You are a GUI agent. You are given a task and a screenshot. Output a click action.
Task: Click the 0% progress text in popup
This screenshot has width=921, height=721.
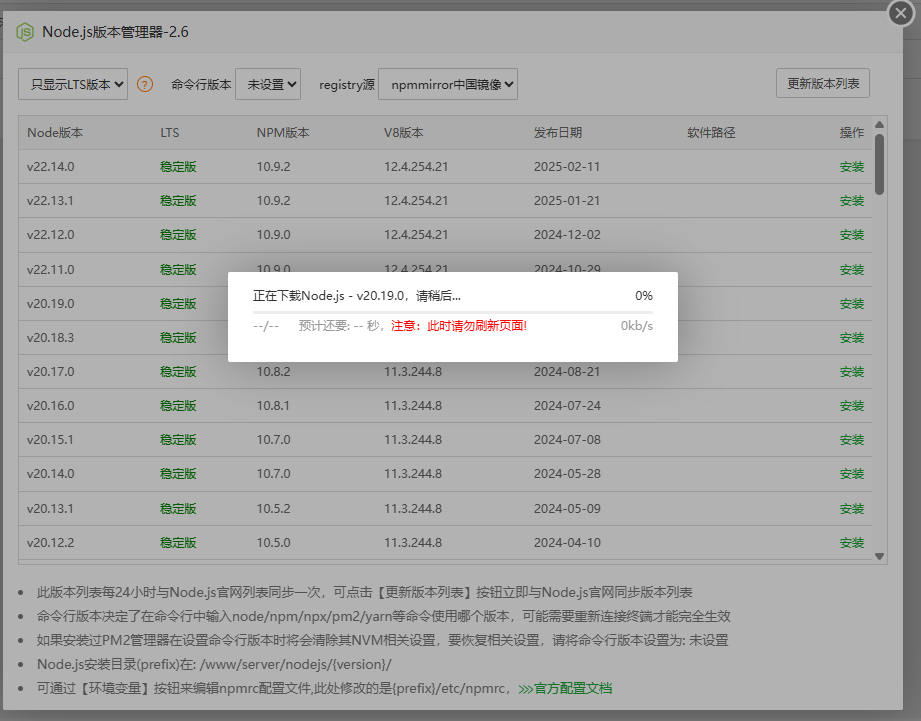click(x=644, y=296)
